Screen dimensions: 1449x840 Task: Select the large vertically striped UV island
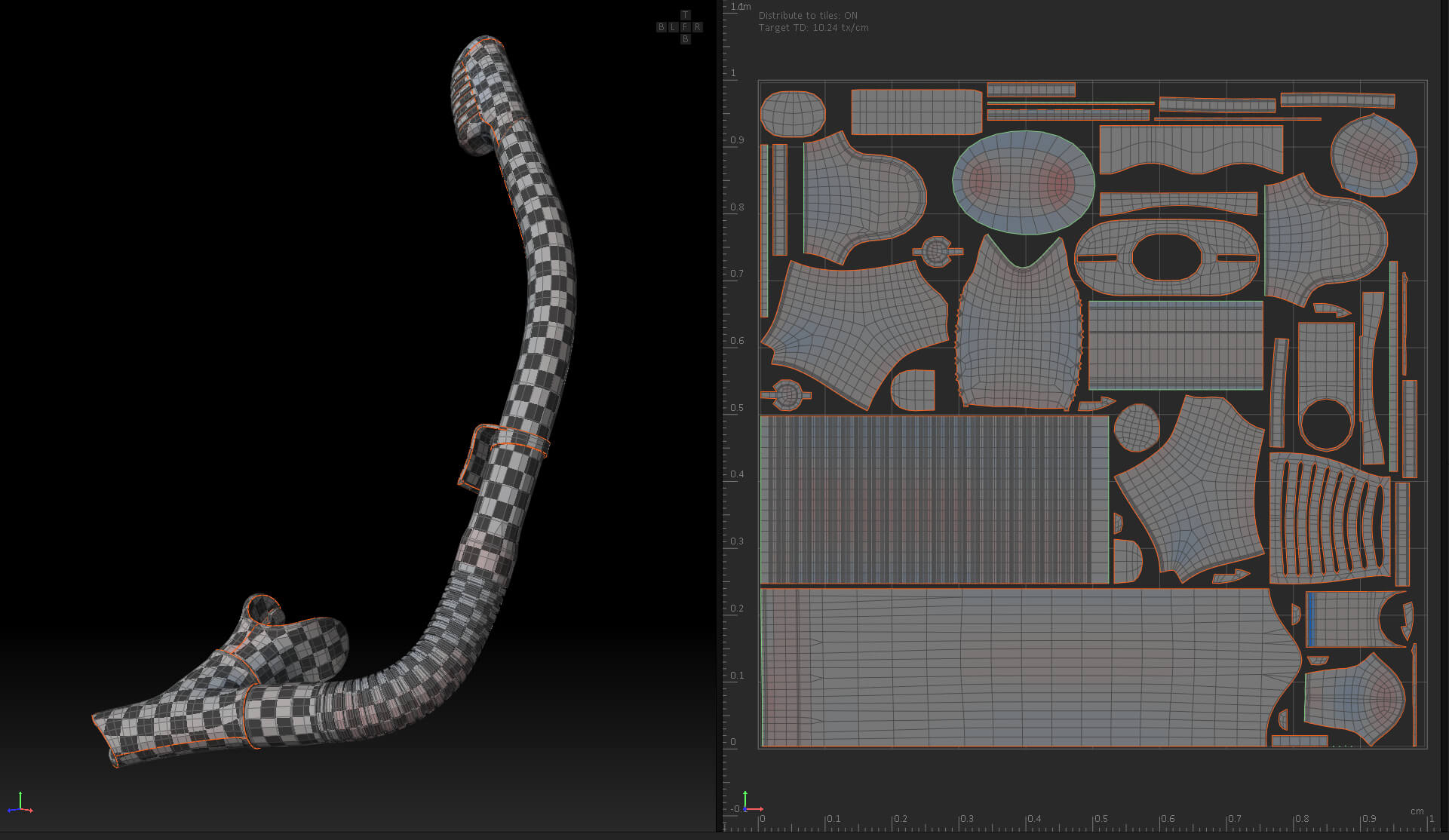coord(935,500)
